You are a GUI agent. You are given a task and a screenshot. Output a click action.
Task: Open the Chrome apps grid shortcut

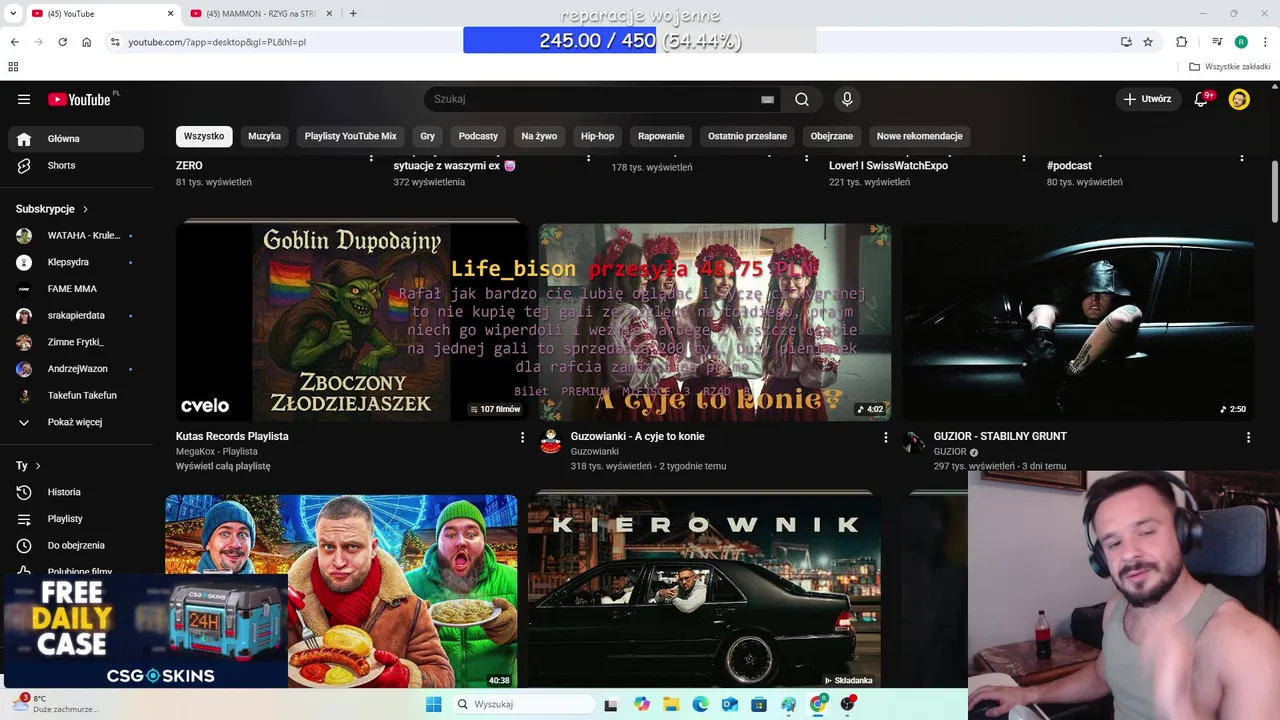13,67
